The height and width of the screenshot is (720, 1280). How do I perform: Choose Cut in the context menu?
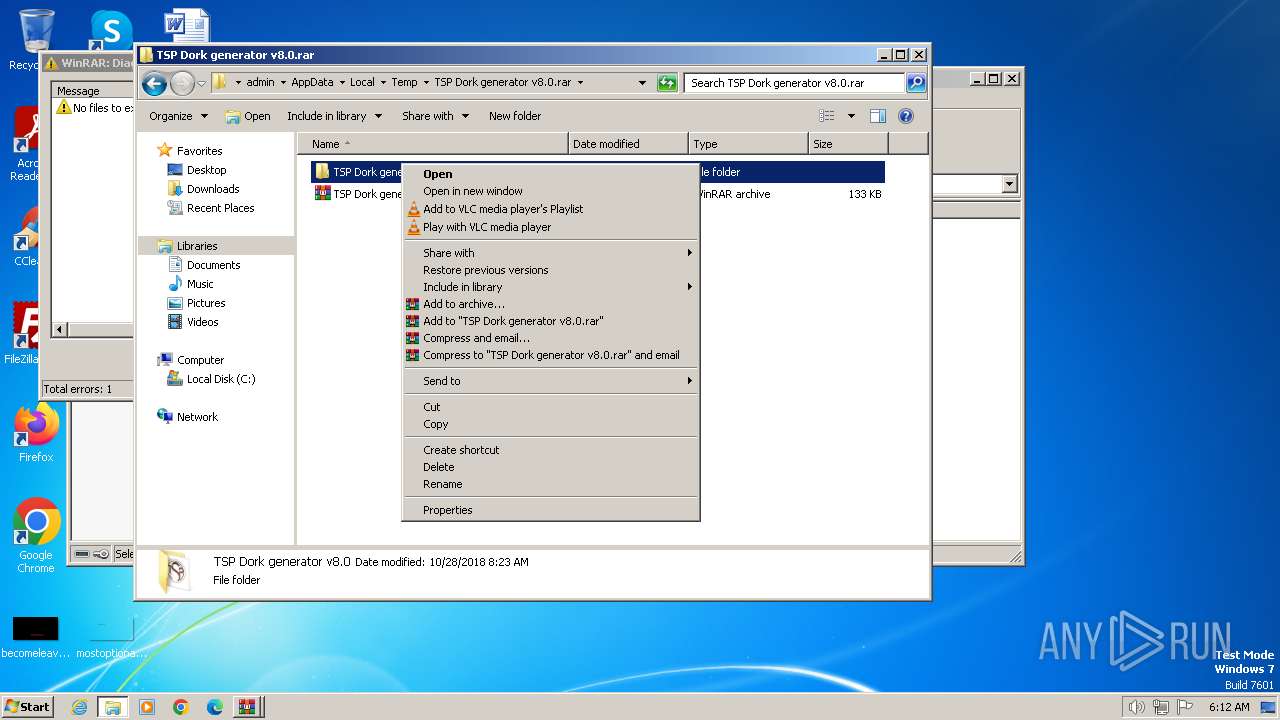tap(550, 407)
